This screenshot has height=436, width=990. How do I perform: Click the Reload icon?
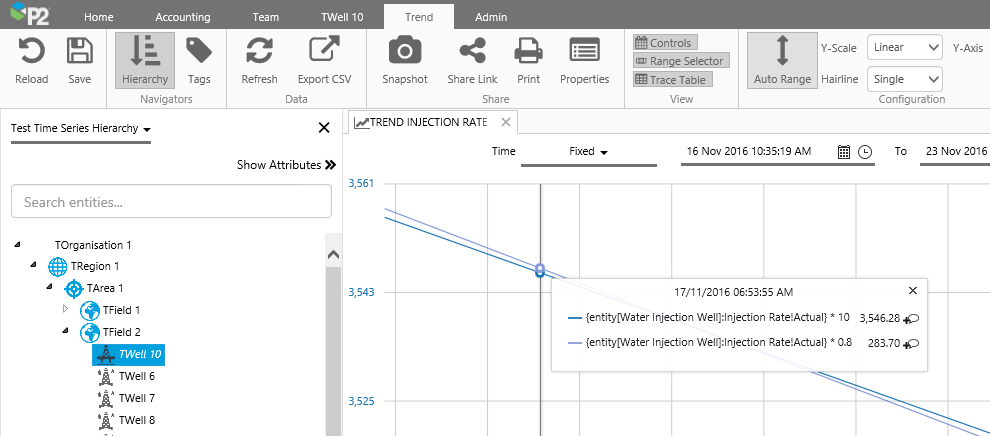point(32,52)
